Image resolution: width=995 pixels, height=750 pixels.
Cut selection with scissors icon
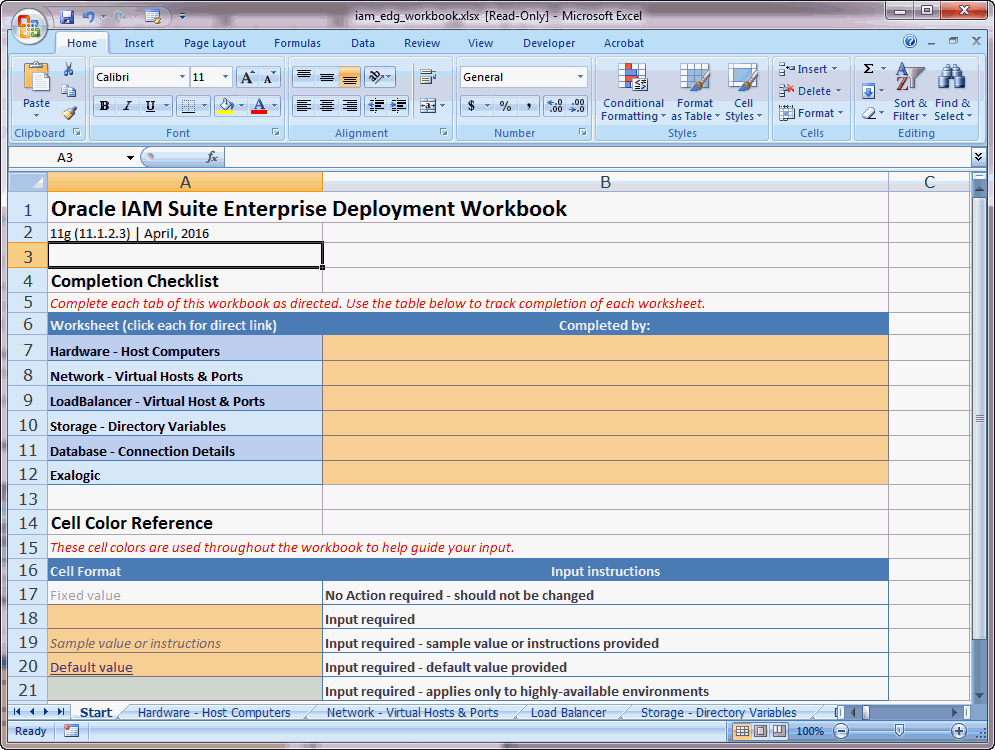click(69, 69)
